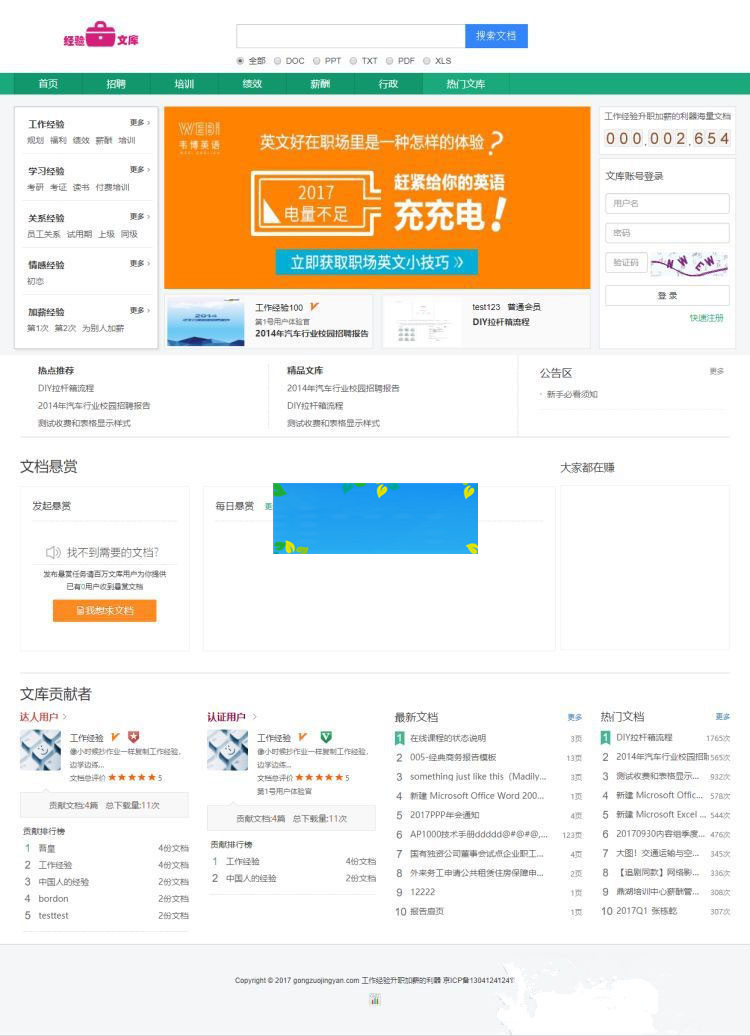
Task: Click the speaker icon beside 找不到需要的文档
Action: 54,552
